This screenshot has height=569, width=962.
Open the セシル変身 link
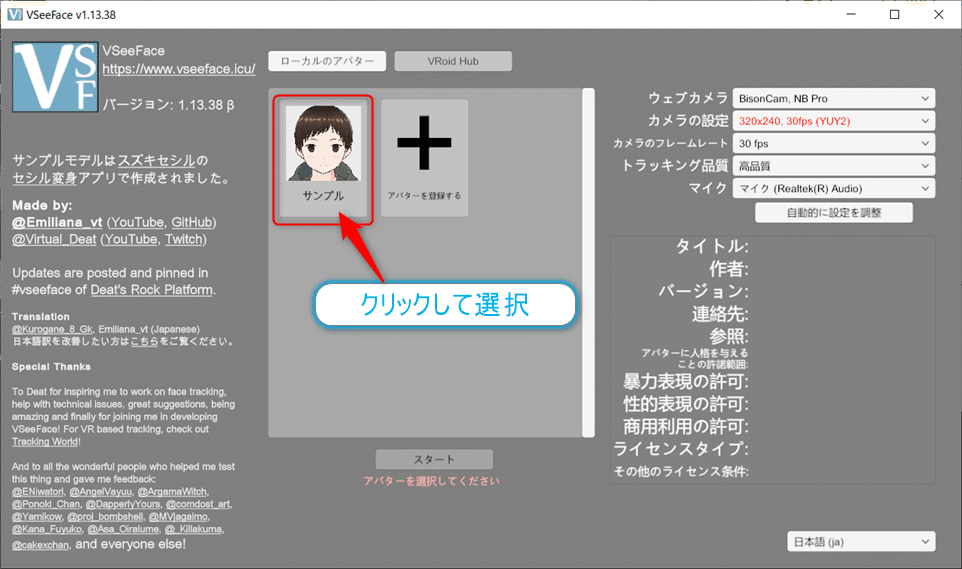(x=45, y=178)
